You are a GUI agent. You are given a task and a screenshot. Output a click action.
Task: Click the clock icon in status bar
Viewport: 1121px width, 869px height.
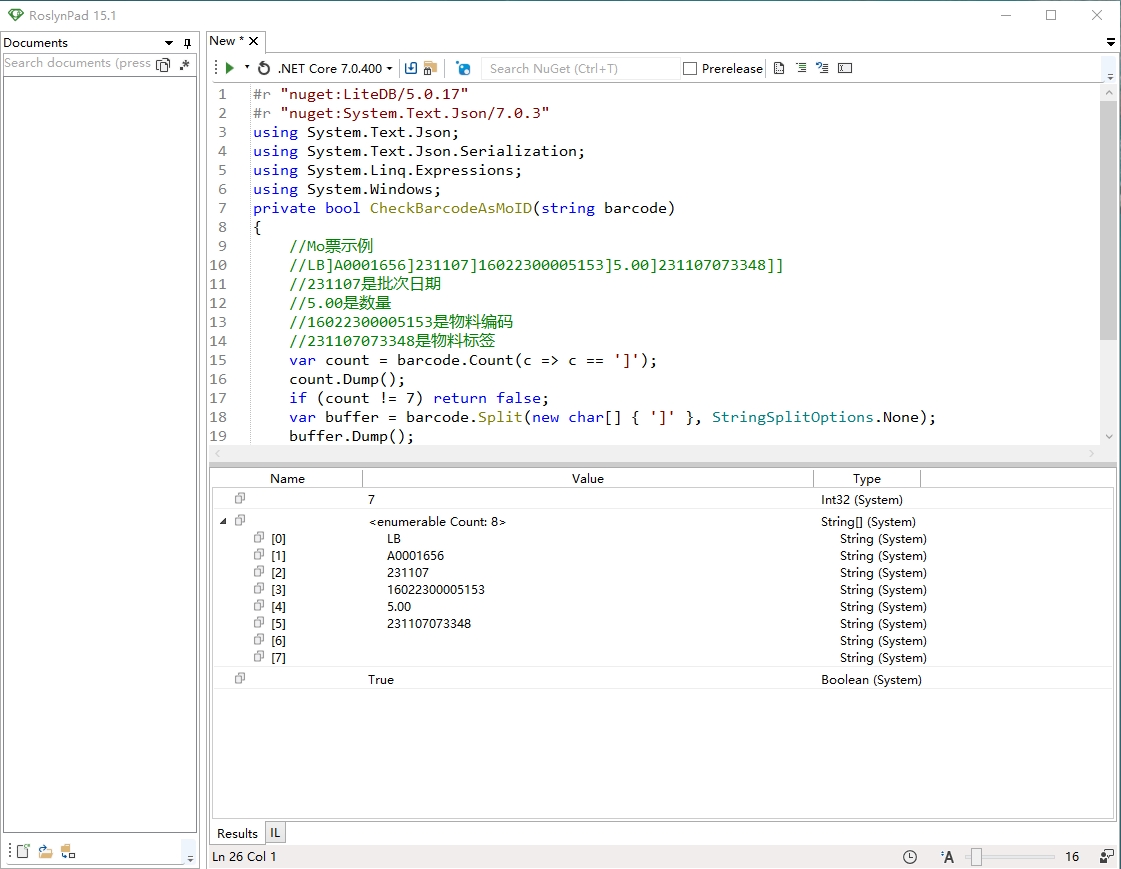(x=910, y=857)
